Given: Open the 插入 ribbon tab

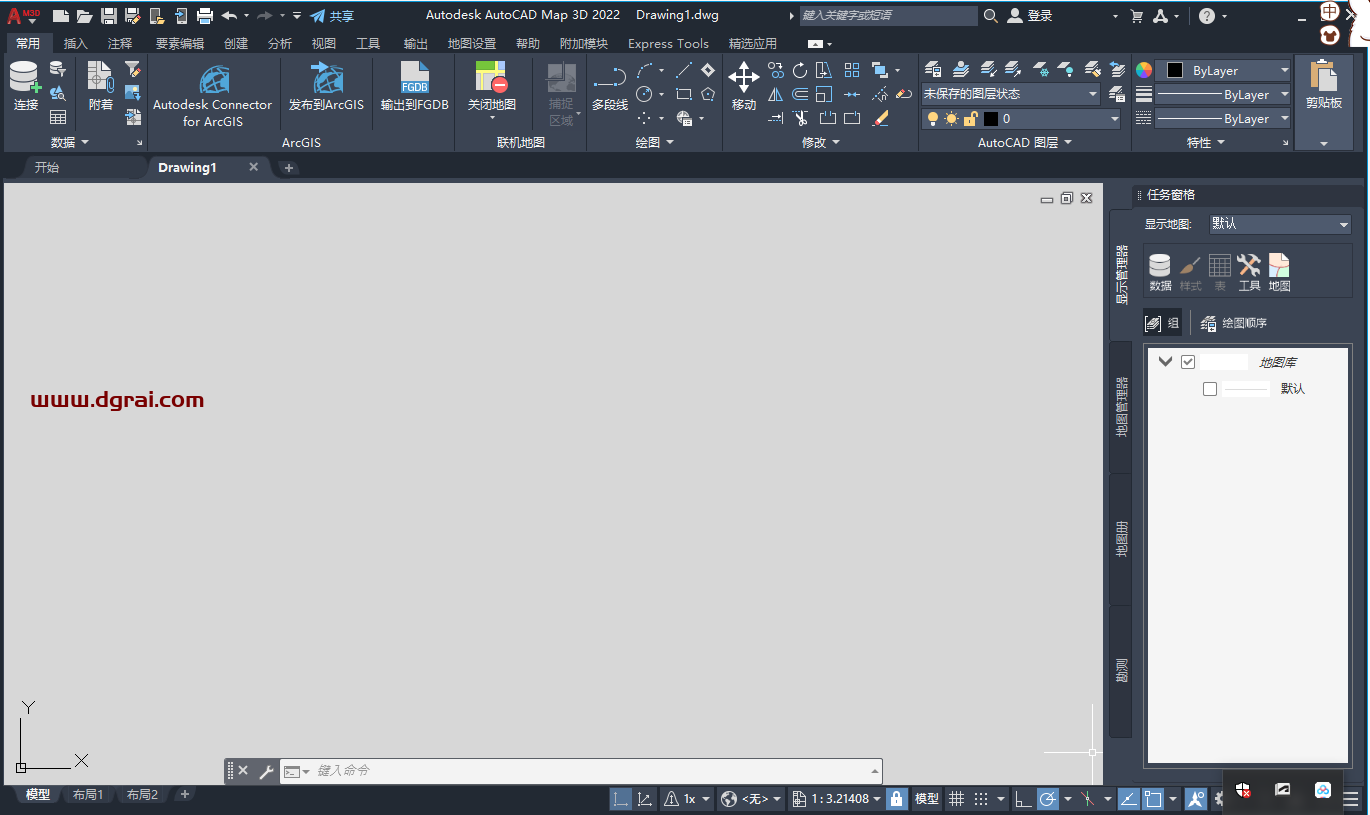Looking at the screenshot, I should pyautogui.click(x=76, y=44).
